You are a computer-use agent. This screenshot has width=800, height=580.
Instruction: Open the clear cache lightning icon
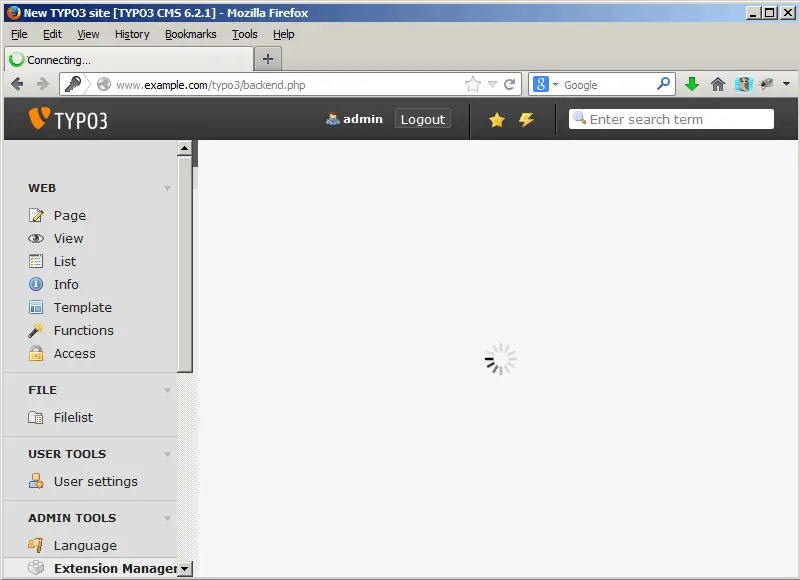coord(526,120)
